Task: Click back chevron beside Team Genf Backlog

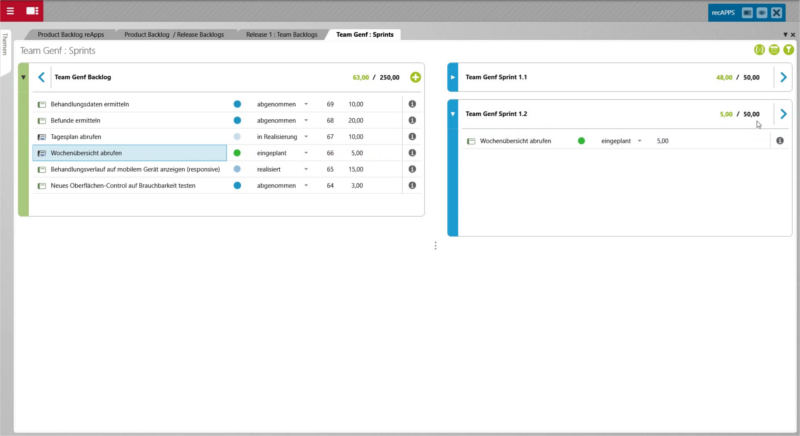Action: point(41,77)
